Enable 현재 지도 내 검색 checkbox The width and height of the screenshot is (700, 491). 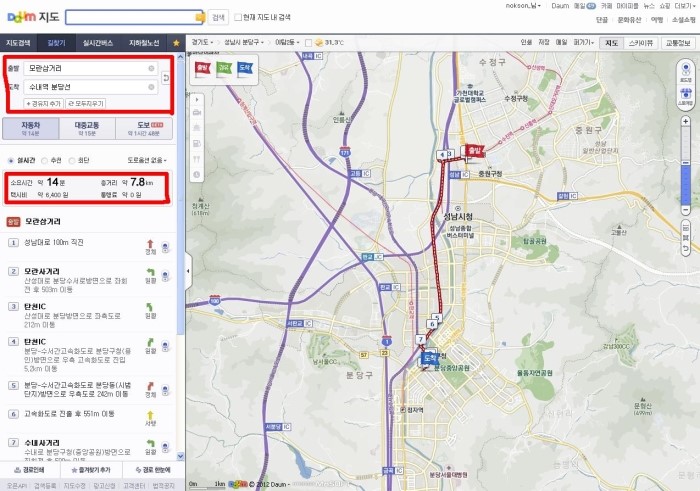click(x=238, y=17)
